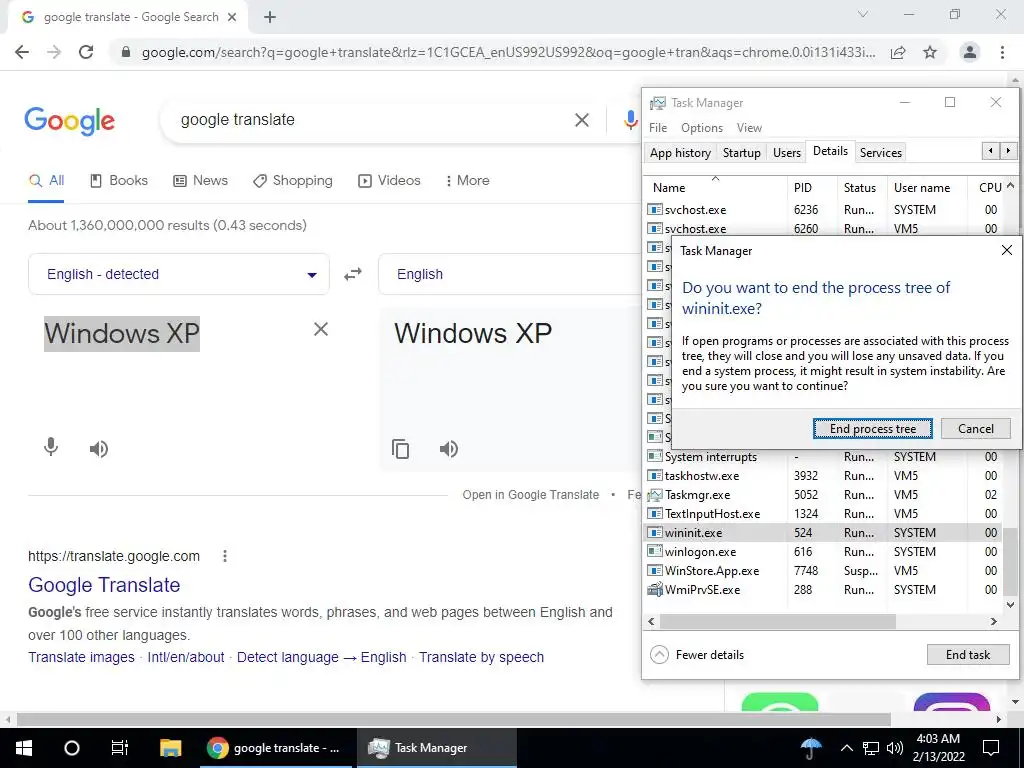This screenshot has width=1024, height=768.
Task: Open the More search filters menu
Action: pos(467,180)
